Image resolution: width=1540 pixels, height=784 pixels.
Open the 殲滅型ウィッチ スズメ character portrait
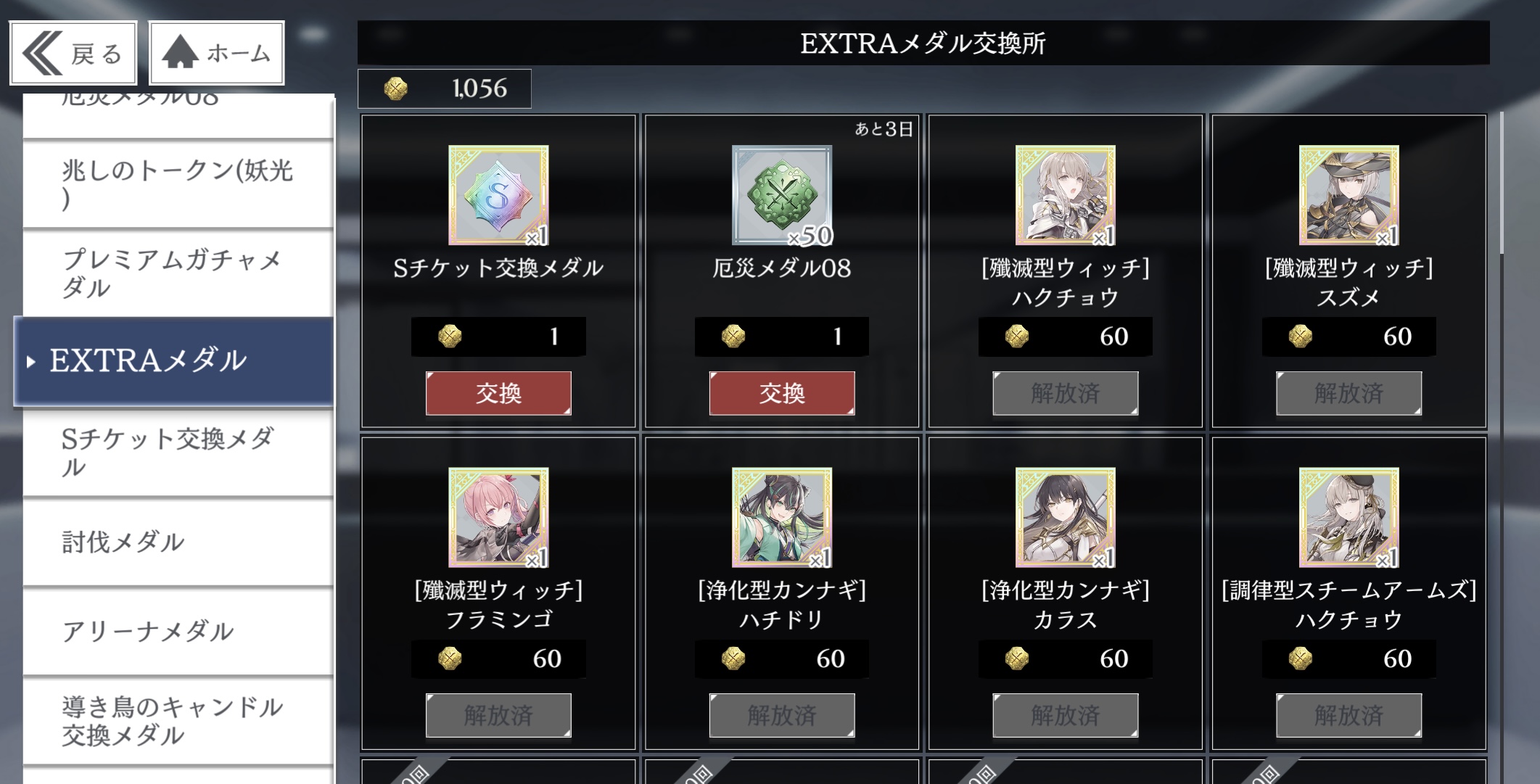[x=1349, y=195]
